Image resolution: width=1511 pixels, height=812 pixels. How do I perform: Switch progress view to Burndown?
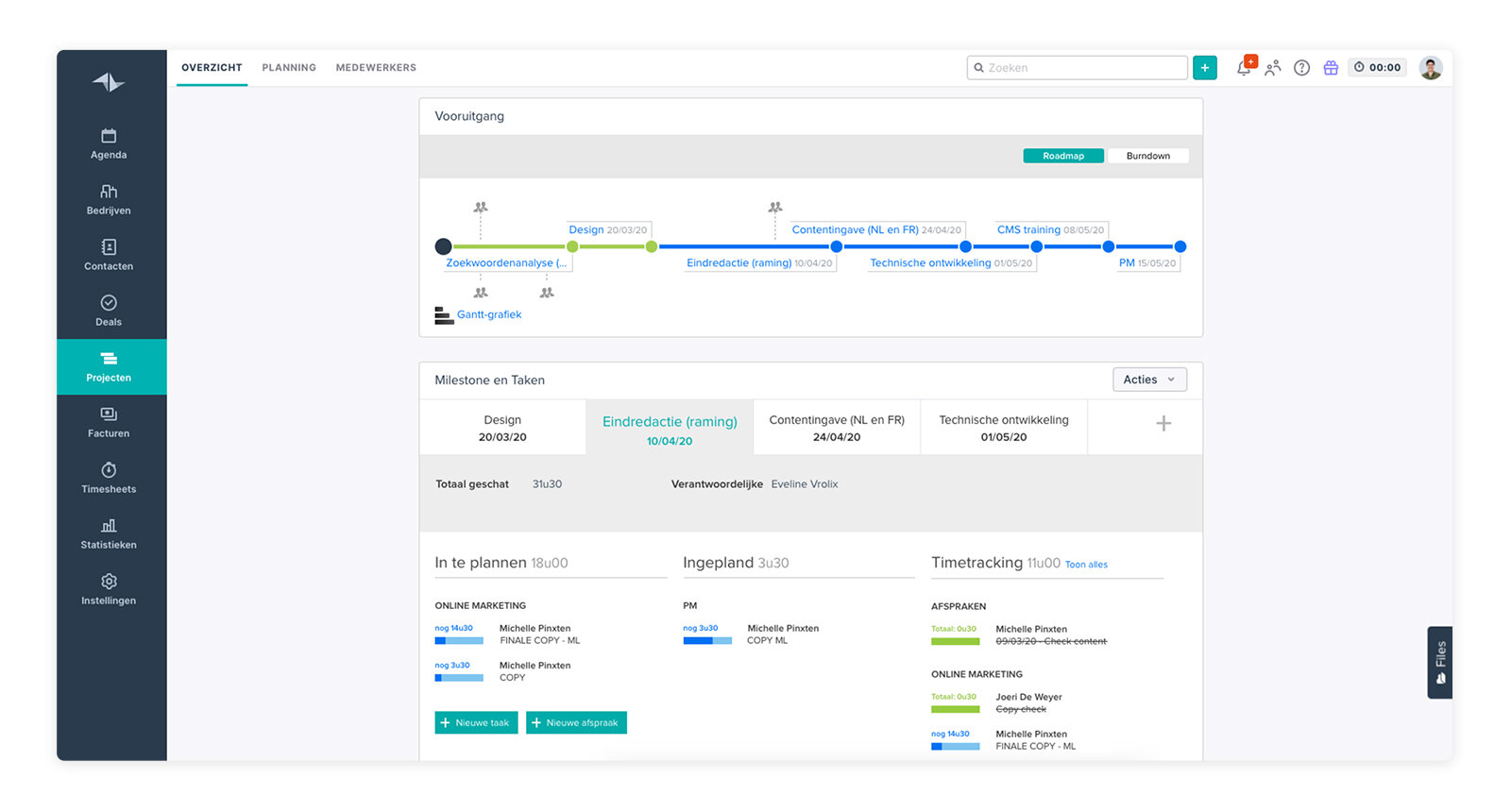tap(1147, 156)
